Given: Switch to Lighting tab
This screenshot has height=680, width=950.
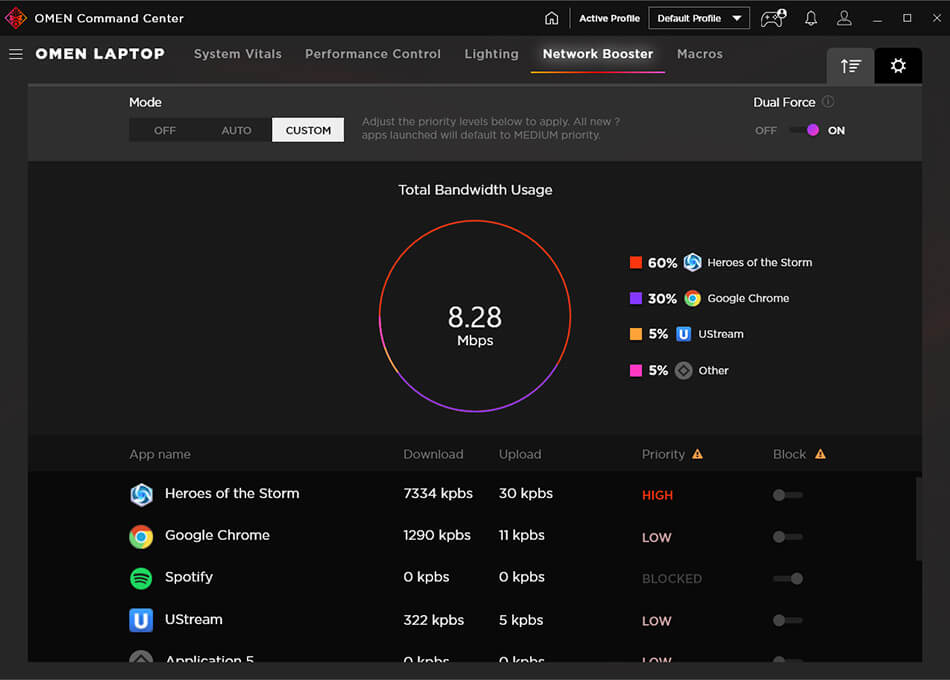Looking at the screenshot, I should pos(491,54).
